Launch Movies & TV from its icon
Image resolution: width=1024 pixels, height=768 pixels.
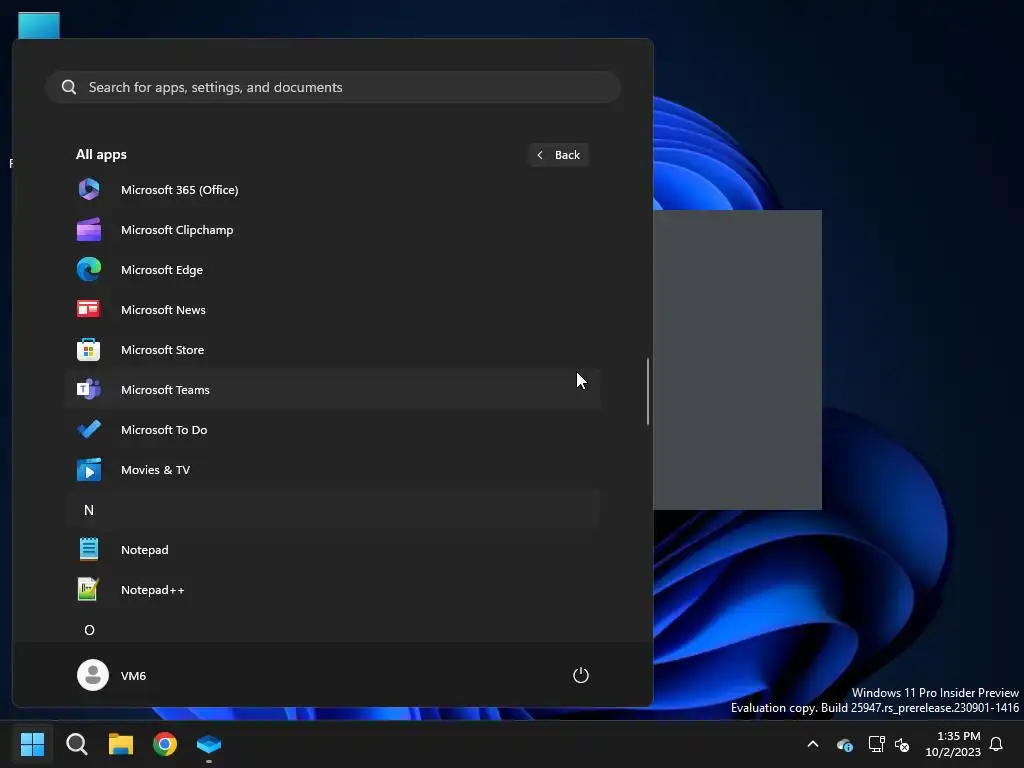click(x=89, y=470)
